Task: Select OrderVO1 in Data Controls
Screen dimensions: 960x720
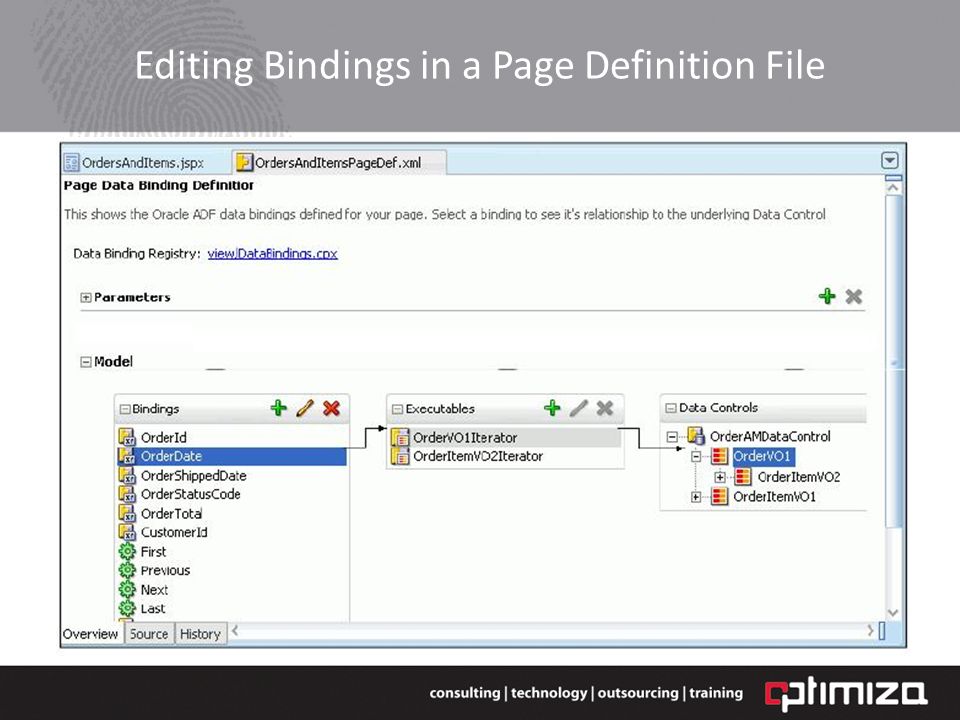Action: click(x=762, y=456)
